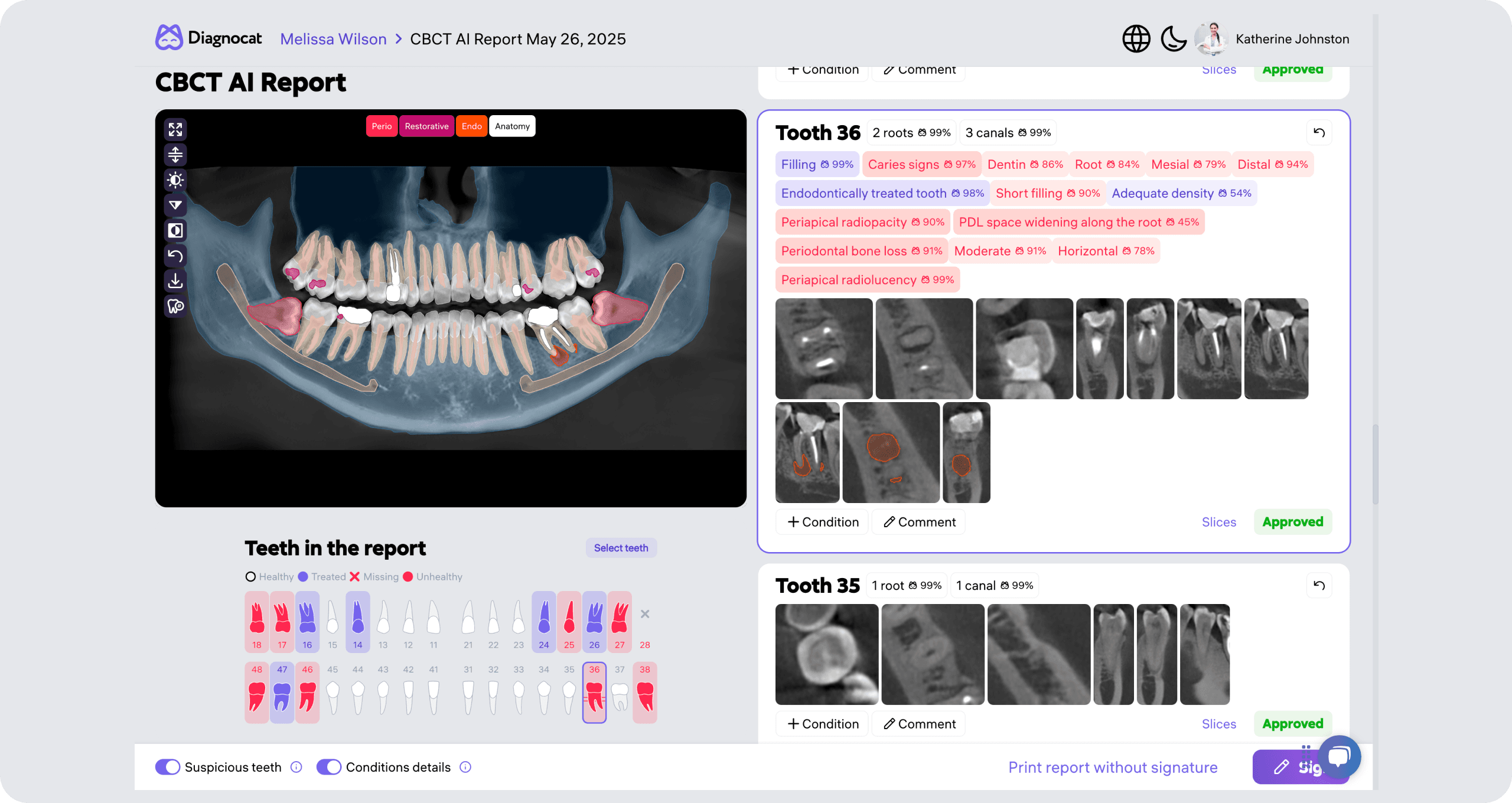Click Periapical radiolucency 99% tag
The image size is (1512, 803).
pos(868,280)
